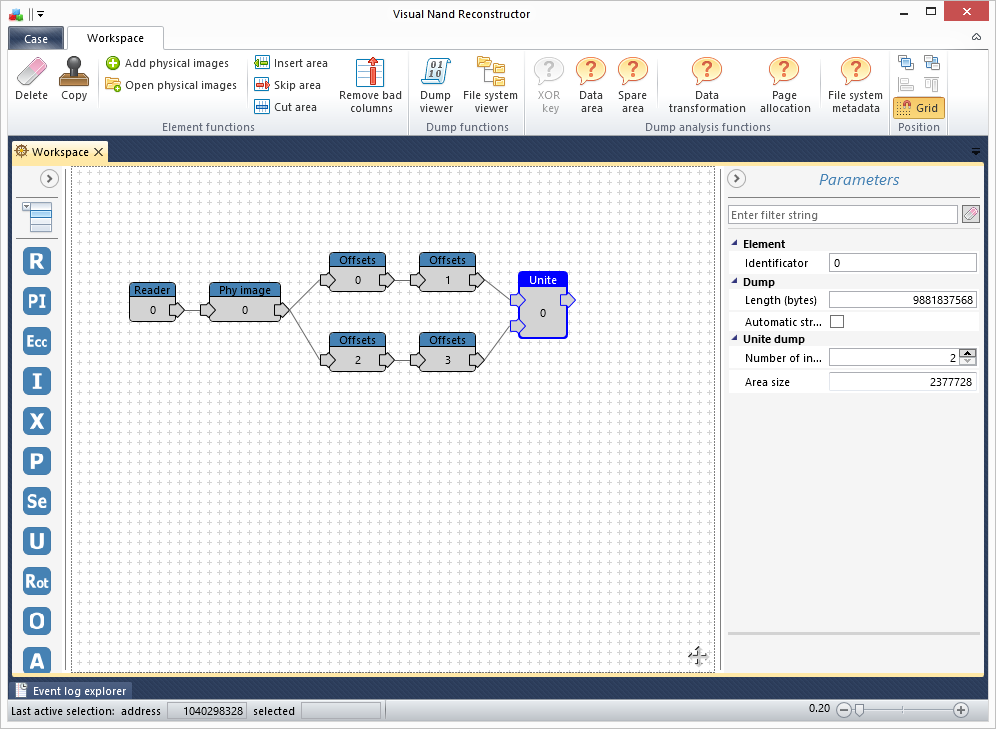The image size is (996, 729).
Task: Click the filter string field
Action: 842,215
